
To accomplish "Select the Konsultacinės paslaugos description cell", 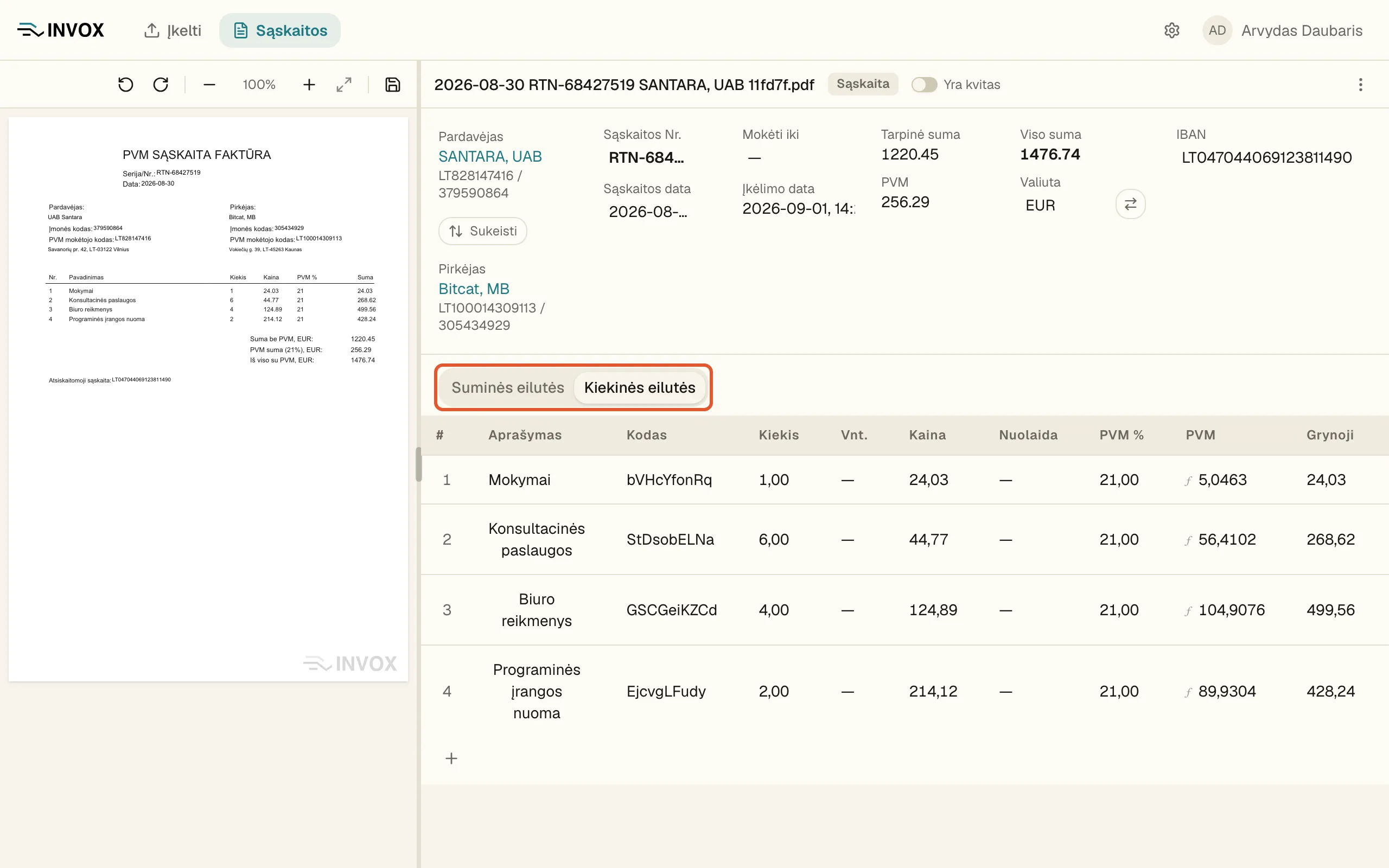I will pyautogui.click(x=537, y=540).
